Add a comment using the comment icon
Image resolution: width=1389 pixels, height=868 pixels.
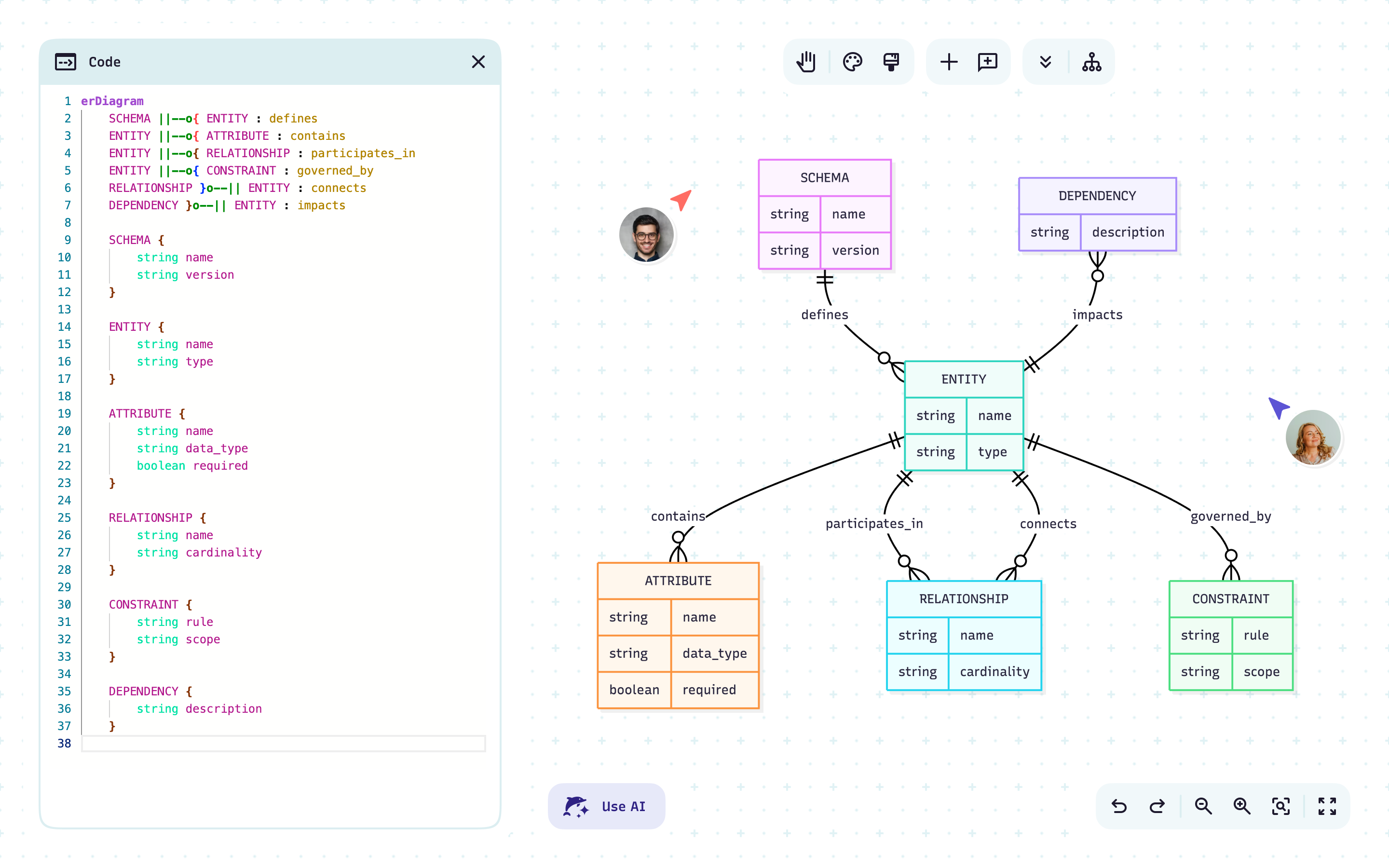click(988, 61)
